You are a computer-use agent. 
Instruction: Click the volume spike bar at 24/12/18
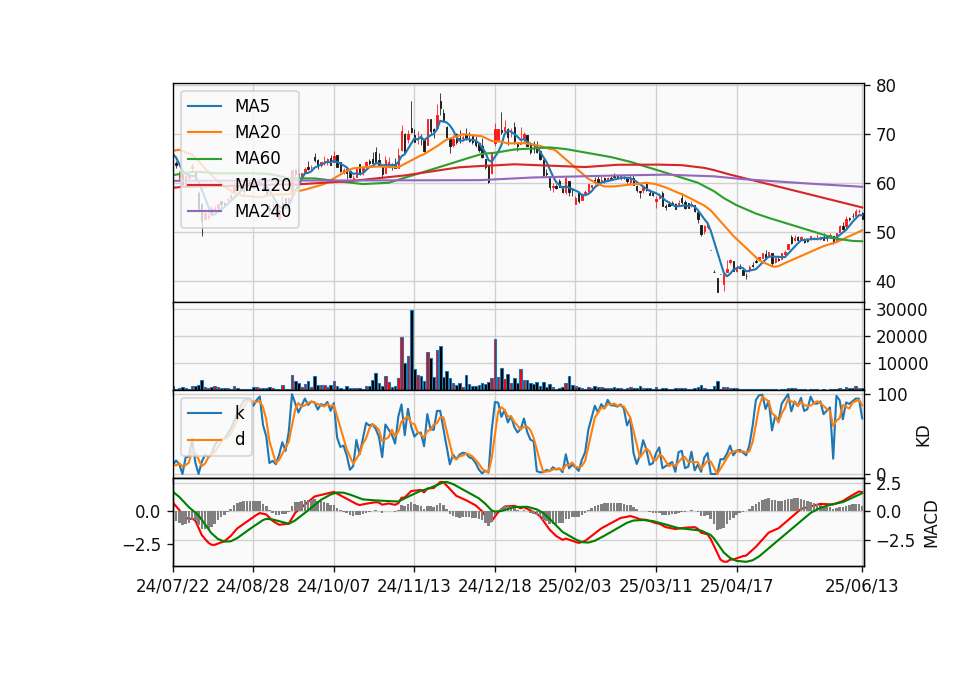click(x=495, y=364)
